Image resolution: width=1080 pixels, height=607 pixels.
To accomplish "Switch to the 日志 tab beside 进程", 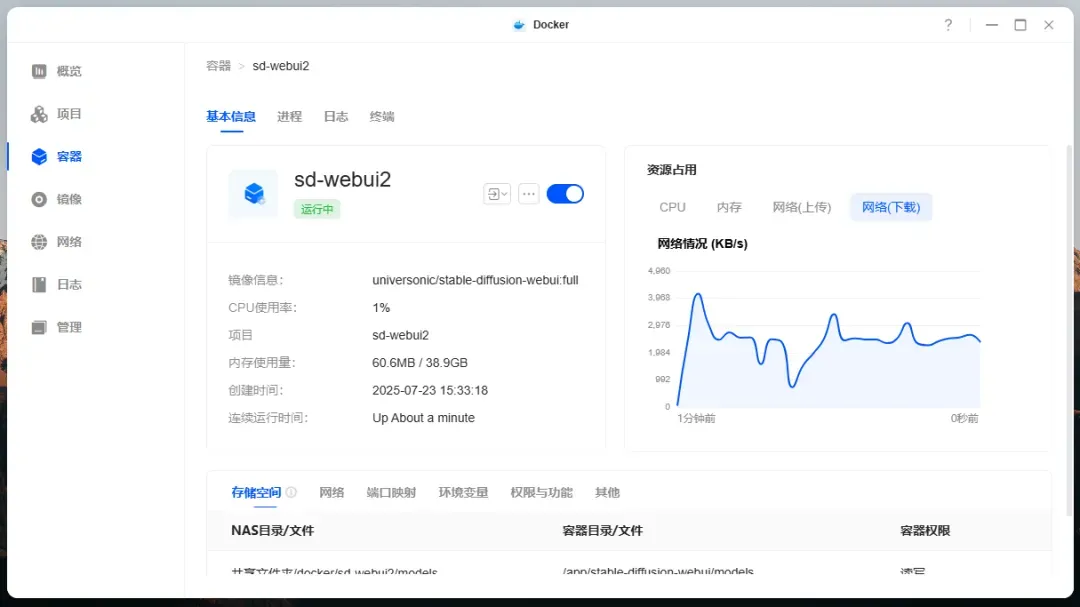I will point(336,116).
